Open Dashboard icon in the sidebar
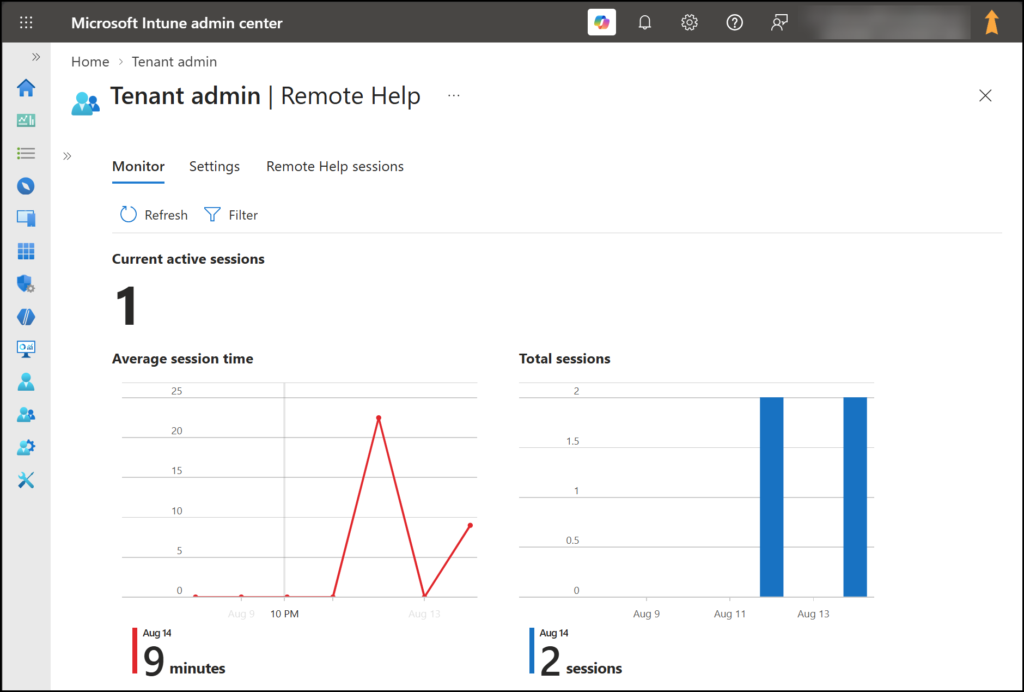The image size is (1024, 692). 26,120
